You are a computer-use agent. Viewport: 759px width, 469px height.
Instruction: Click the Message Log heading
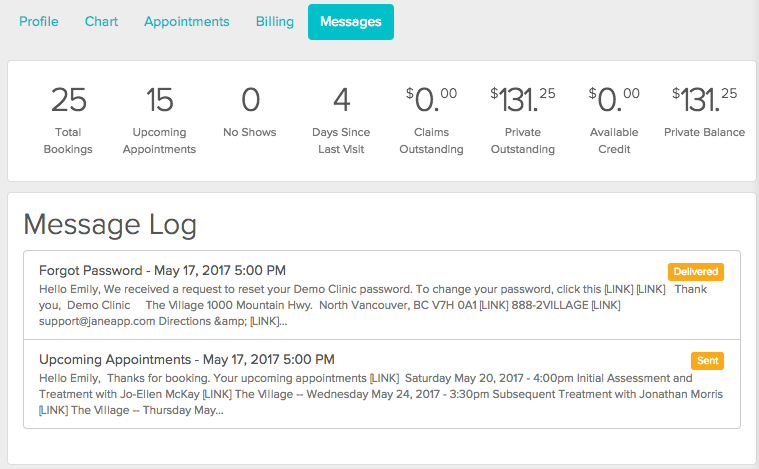(110, 225)
